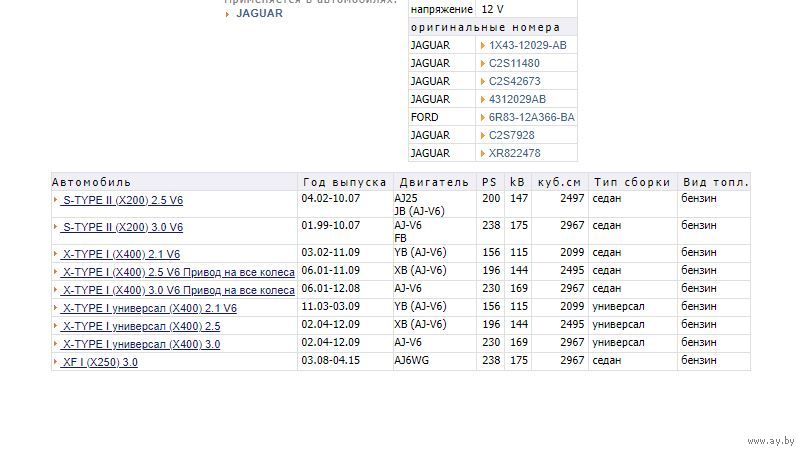Open X-TYPE I (X400) 3.0 V6 all-wheel link
This screenshot has width=802, height=452.
point(177,290)
